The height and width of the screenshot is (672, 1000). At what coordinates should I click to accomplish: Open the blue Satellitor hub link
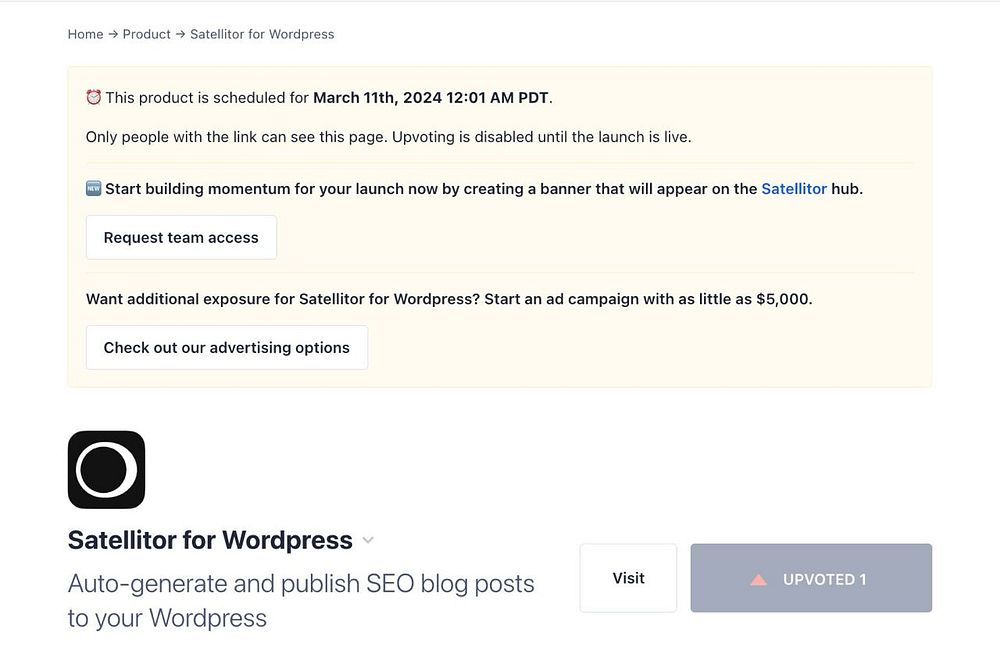click(794, 188)
